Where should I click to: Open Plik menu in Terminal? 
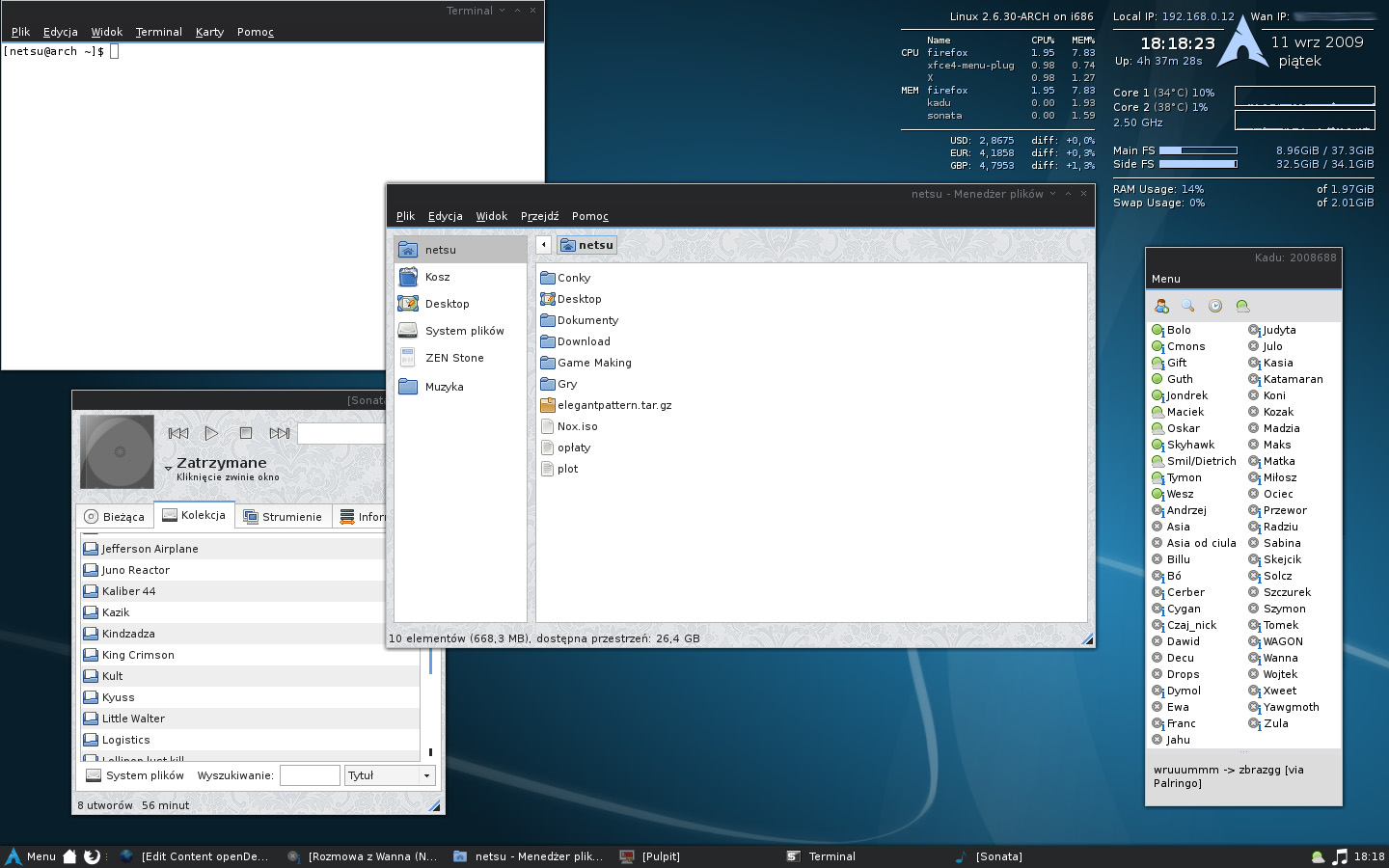[x=20, y=32]
